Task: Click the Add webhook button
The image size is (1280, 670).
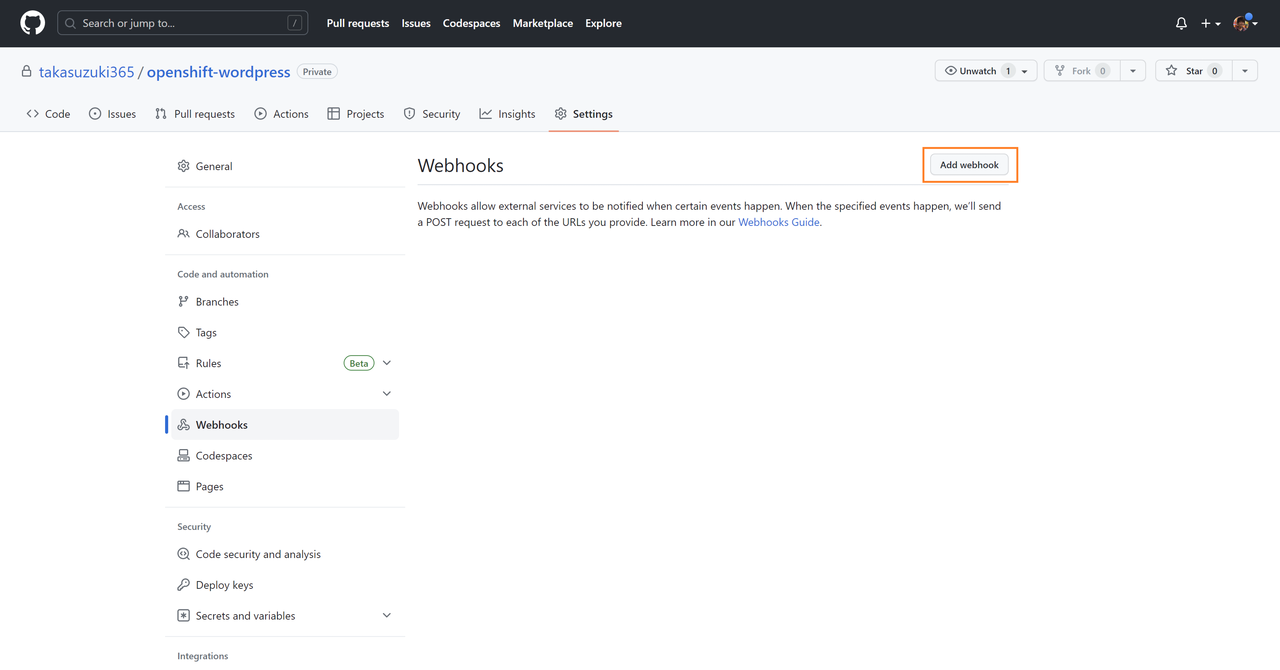Action: tap(969, 165)
